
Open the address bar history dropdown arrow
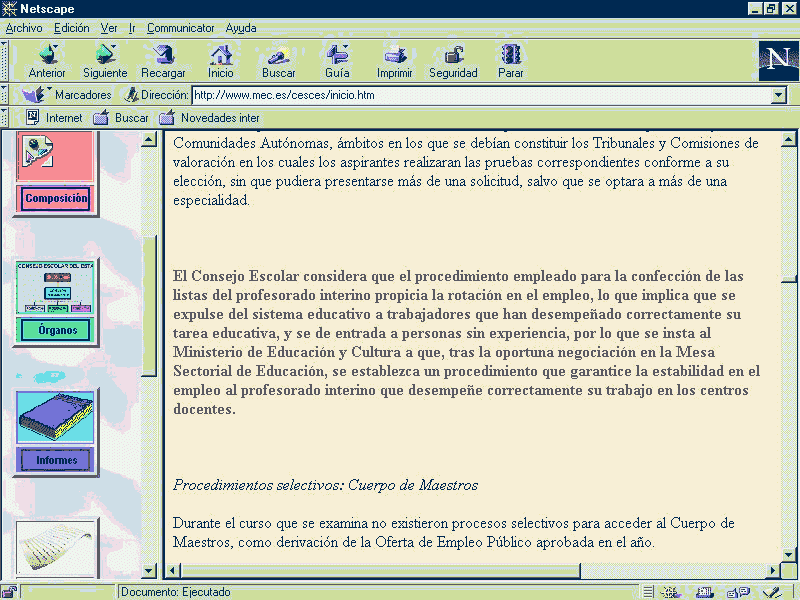[x=779, y=96]
